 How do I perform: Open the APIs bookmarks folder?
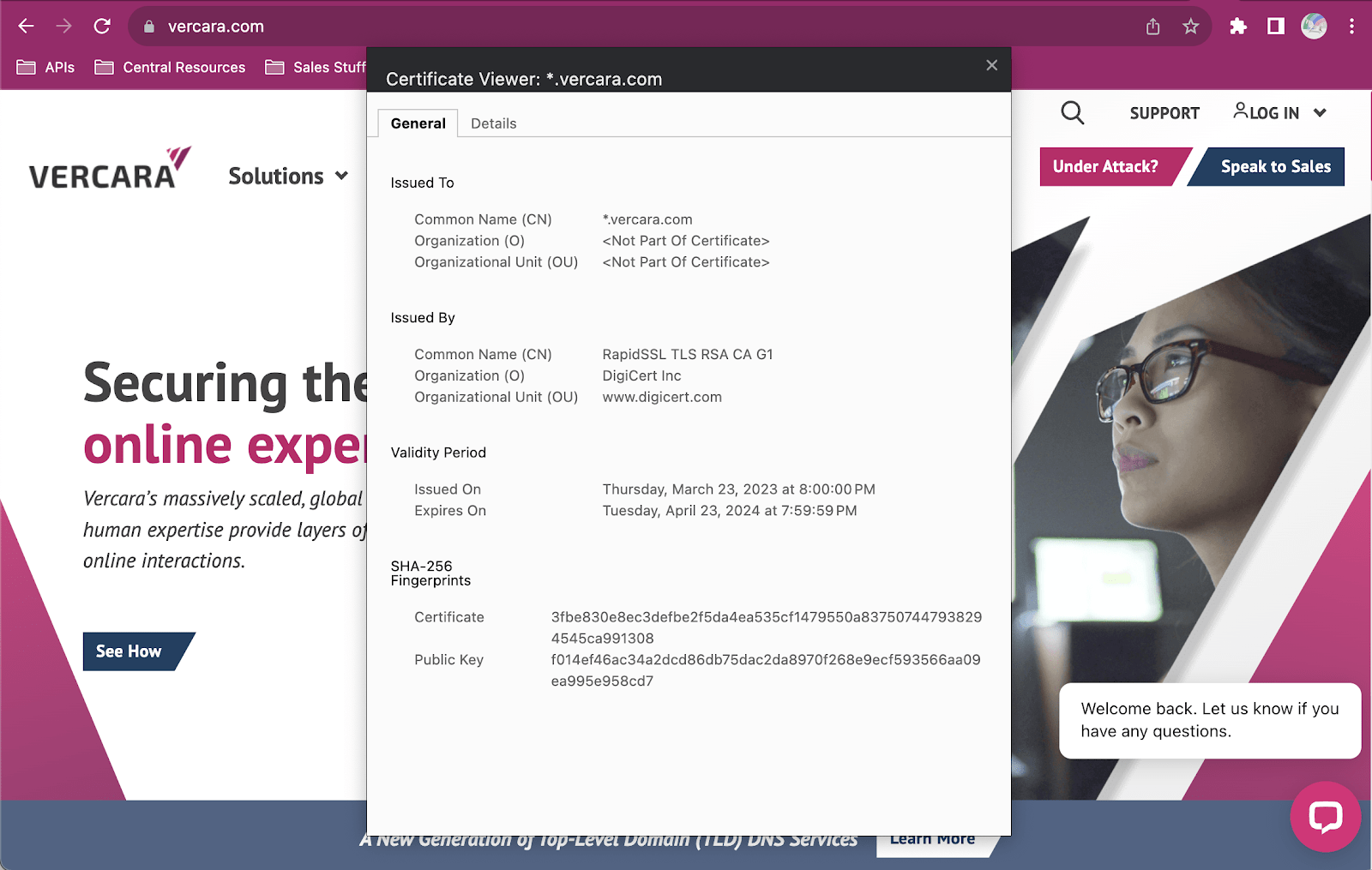coord(46,67)
